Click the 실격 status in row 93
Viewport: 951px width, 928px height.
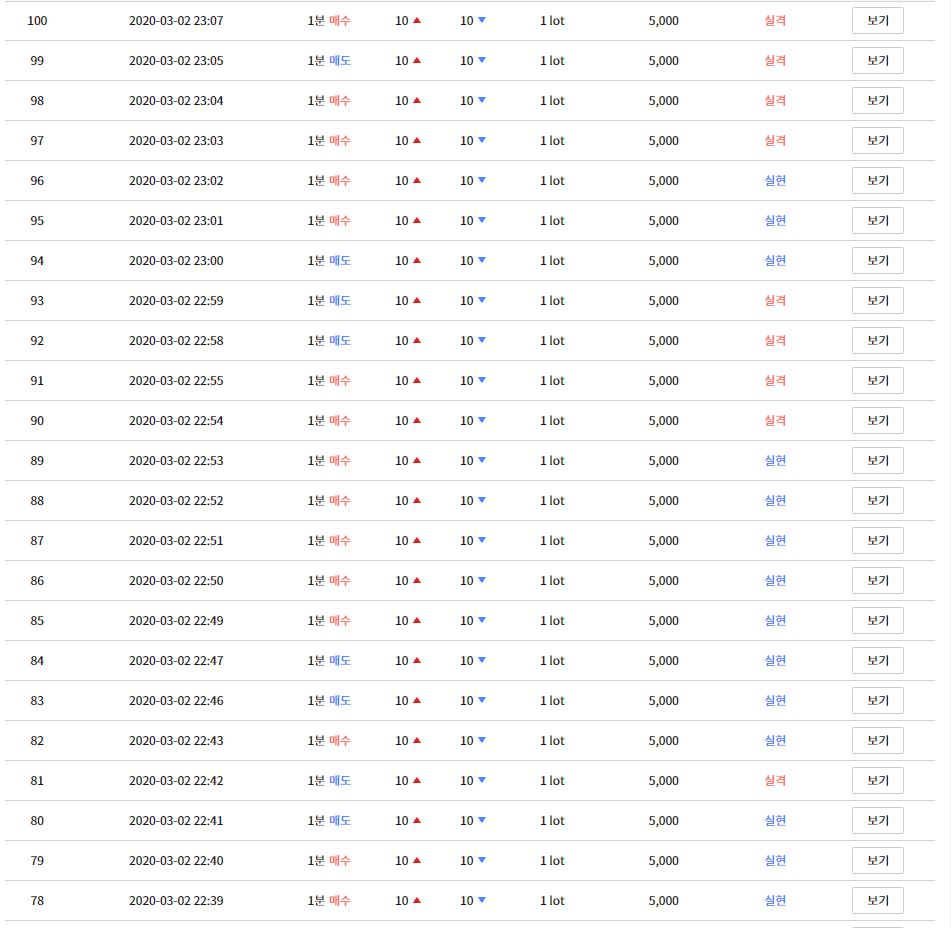(775, 301)
